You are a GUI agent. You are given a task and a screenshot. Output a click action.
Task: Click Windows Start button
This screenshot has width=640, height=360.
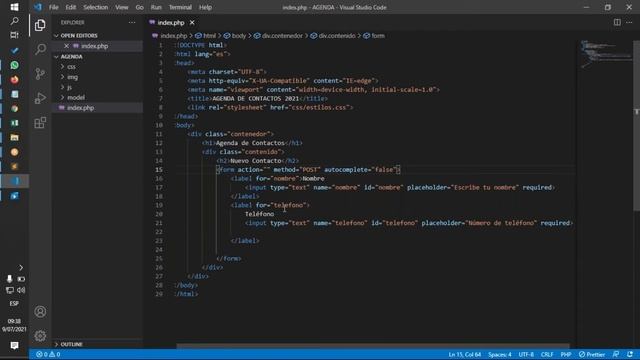tap(14, 7)
